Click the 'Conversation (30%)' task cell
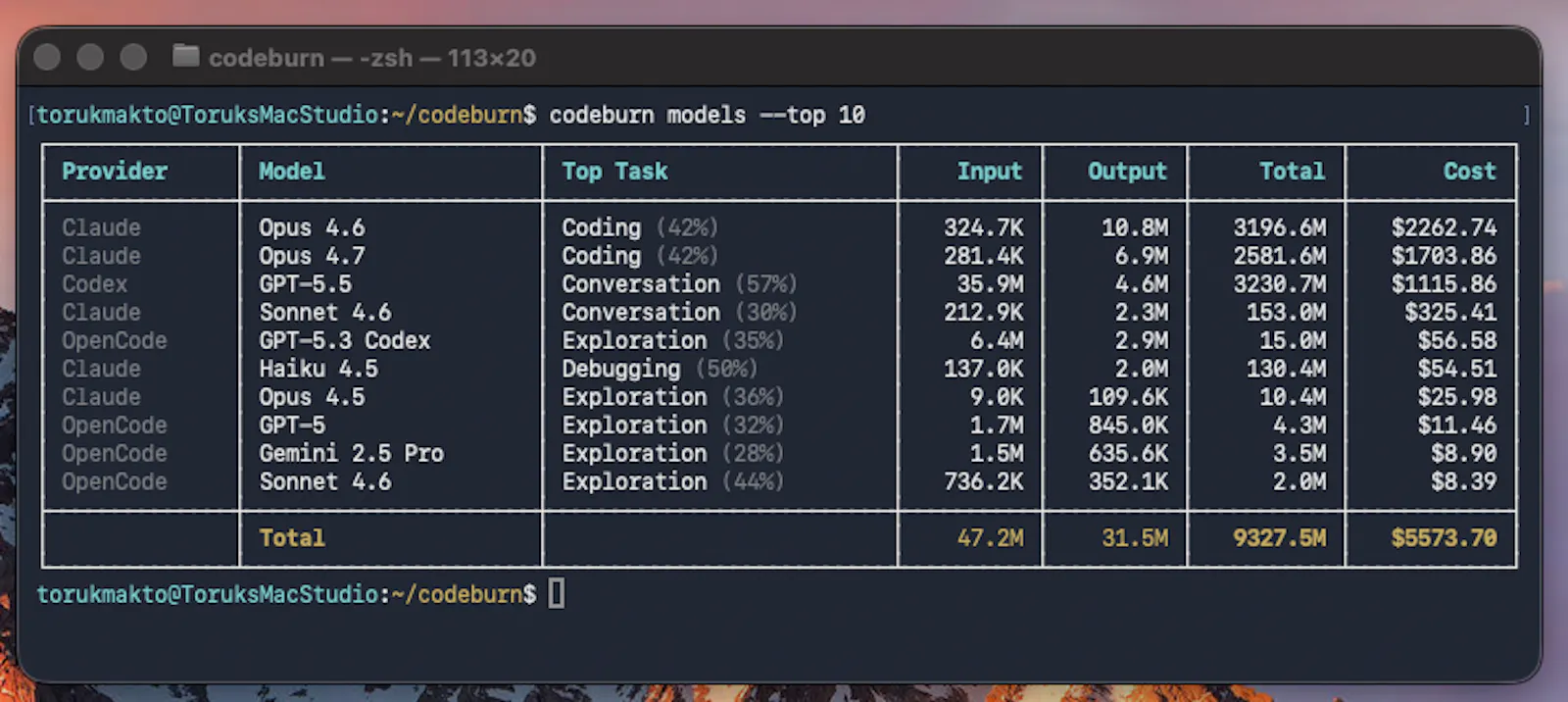This screenshot has height=702, width=1568. [679, 313]
